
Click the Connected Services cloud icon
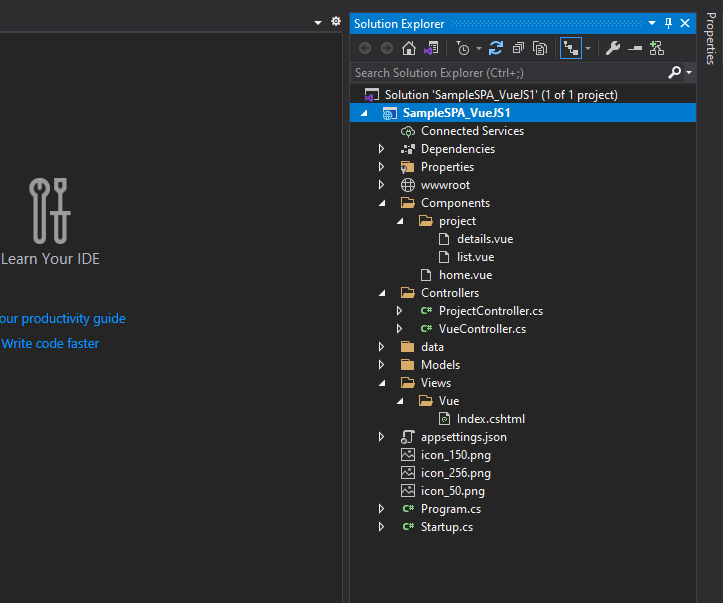[408, 131]
